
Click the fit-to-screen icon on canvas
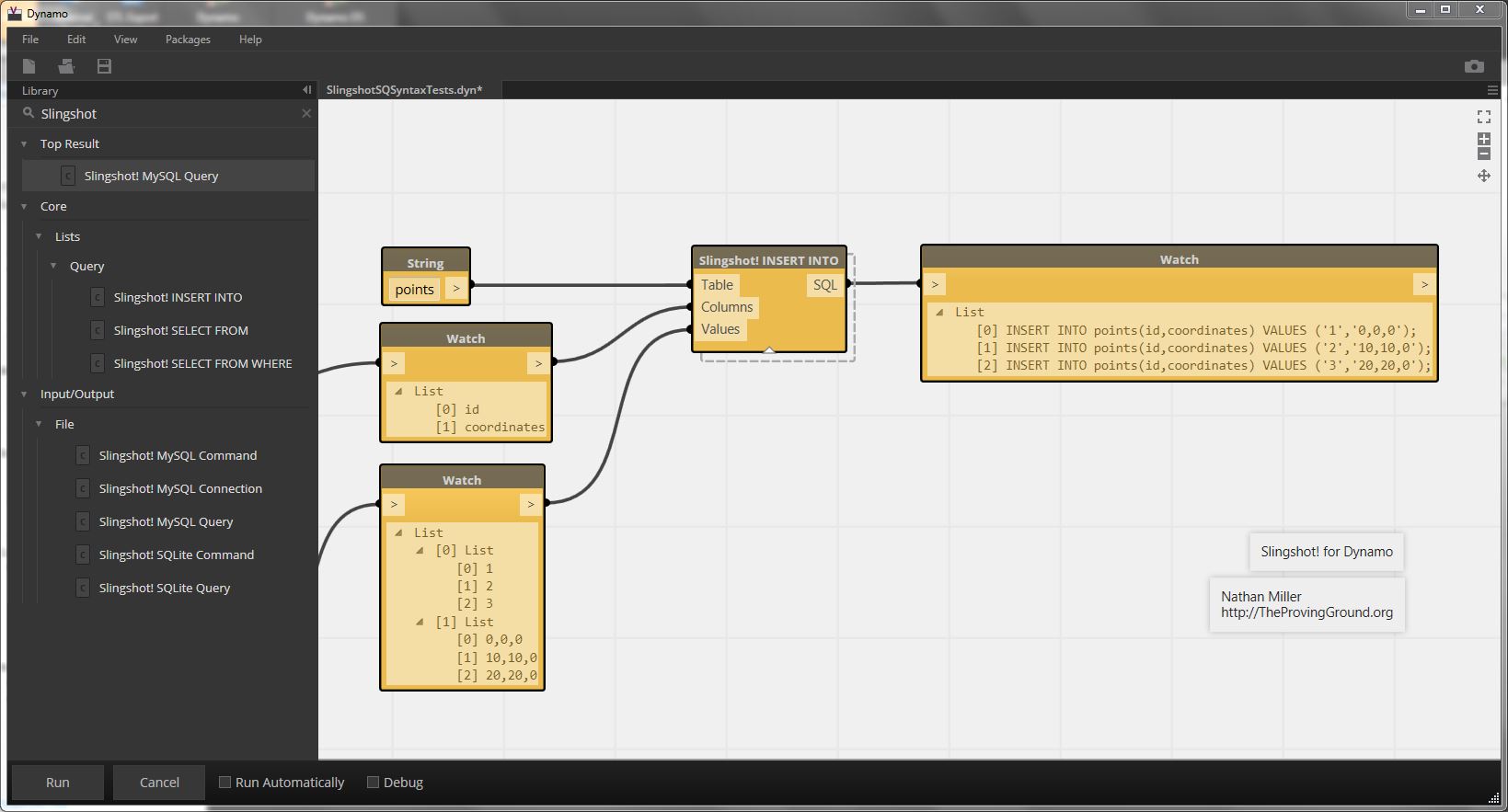1483,117
